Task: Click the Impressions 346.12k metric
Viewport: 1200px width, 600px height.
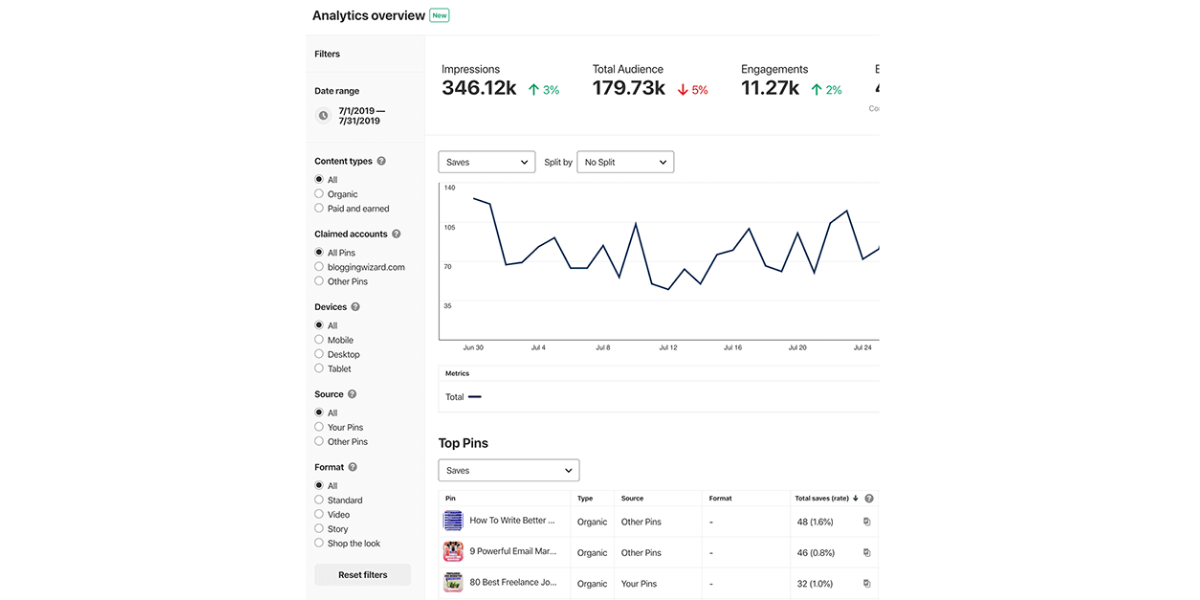Action: pos(479,88)
